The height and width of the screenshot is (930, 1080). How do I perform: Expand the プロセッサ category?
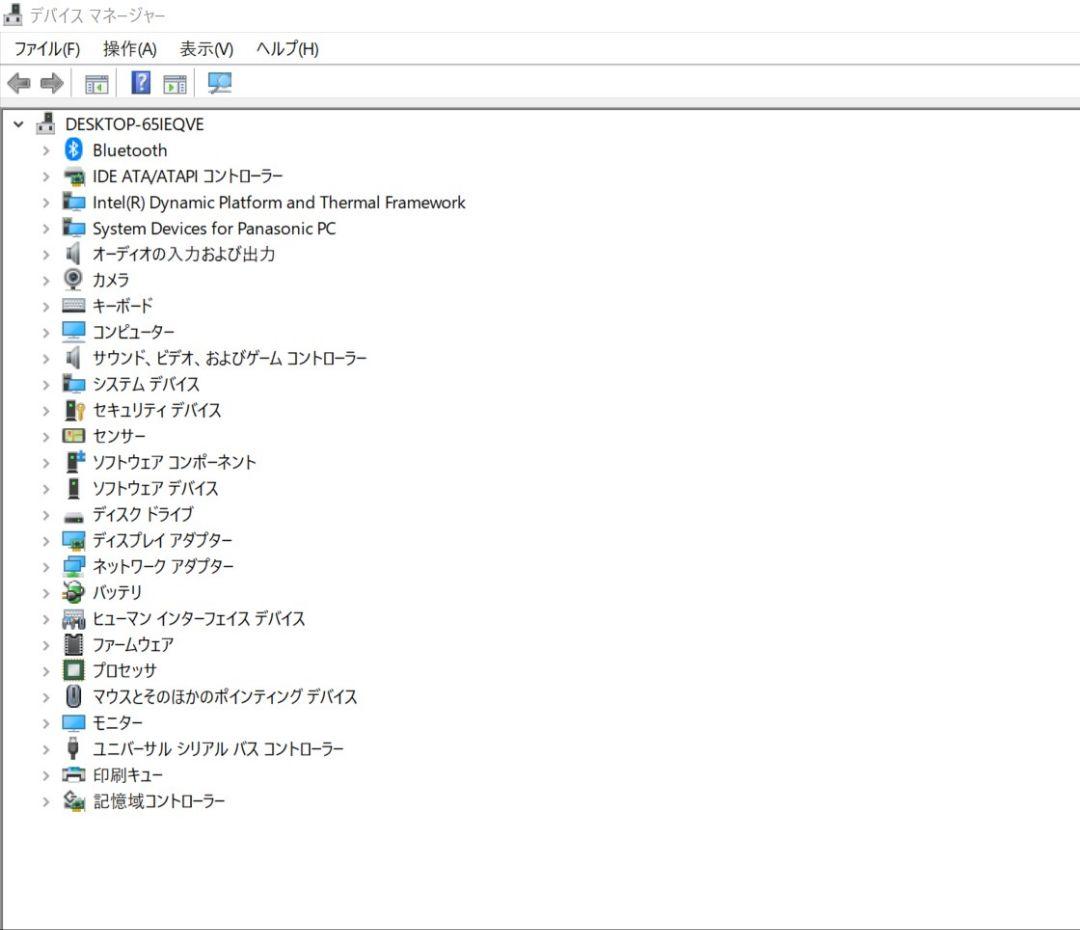46,671
